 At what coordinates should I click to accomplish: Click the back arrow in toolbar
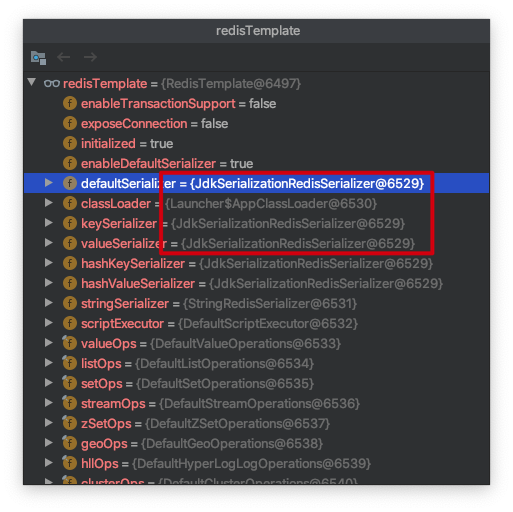tap(63, 57)
